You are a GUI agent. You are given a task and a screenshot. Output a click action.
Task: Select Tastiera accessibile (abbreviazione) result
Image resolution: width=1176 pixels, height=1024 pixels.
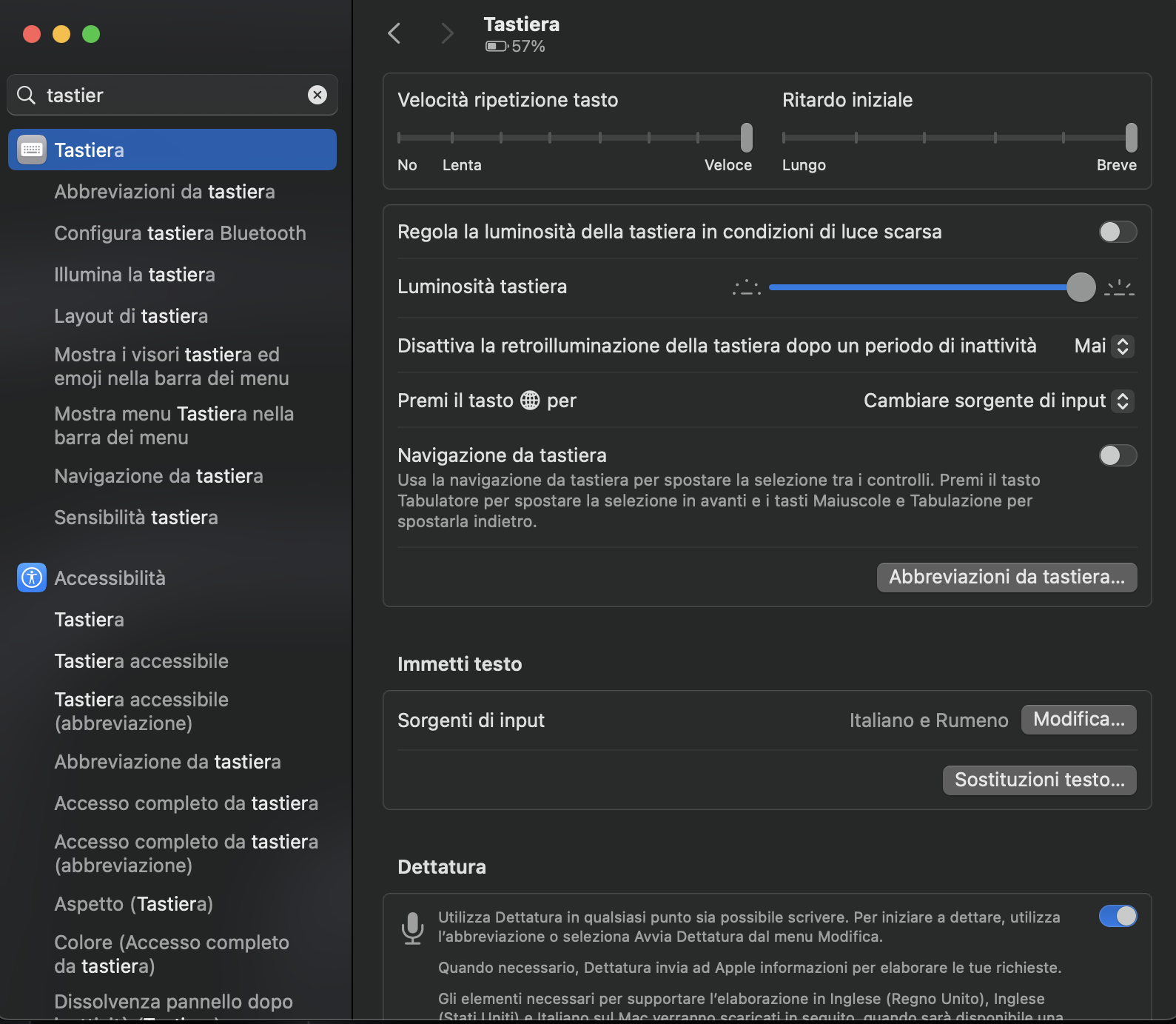point(141,712)
